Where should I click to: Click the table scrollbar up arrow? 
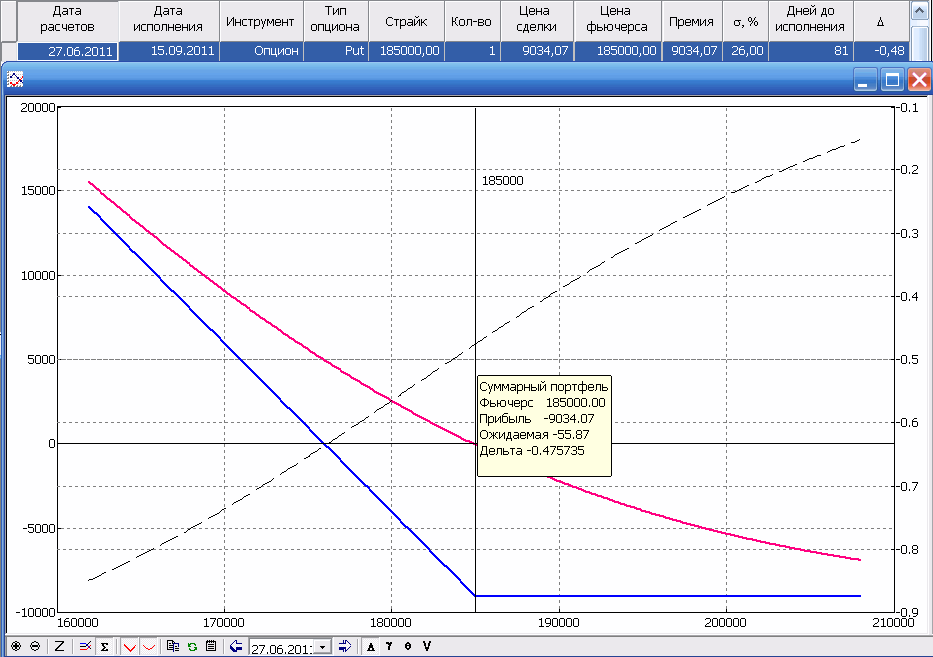pos(921,8)
